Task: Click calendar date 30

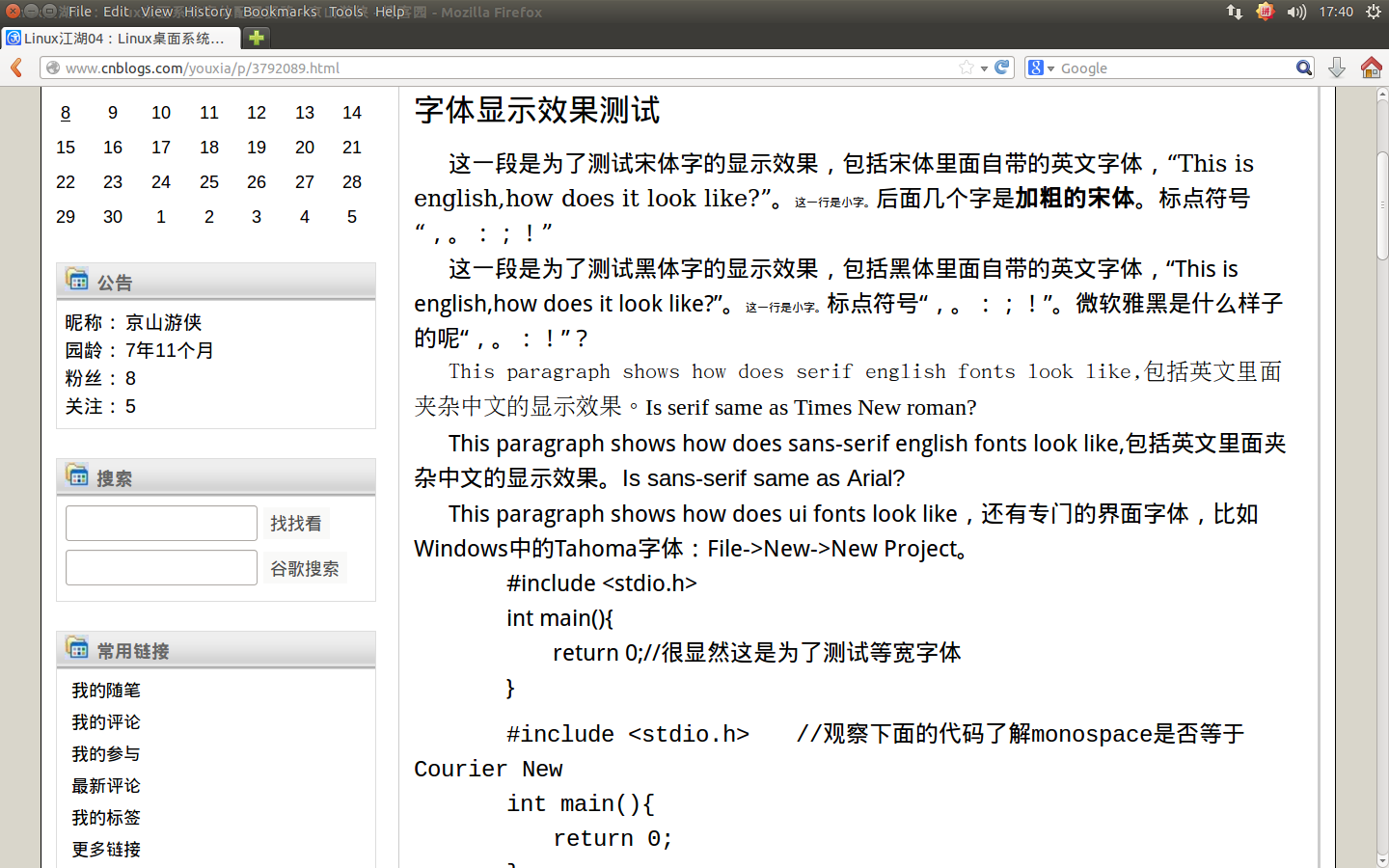Action: [113, 217]
